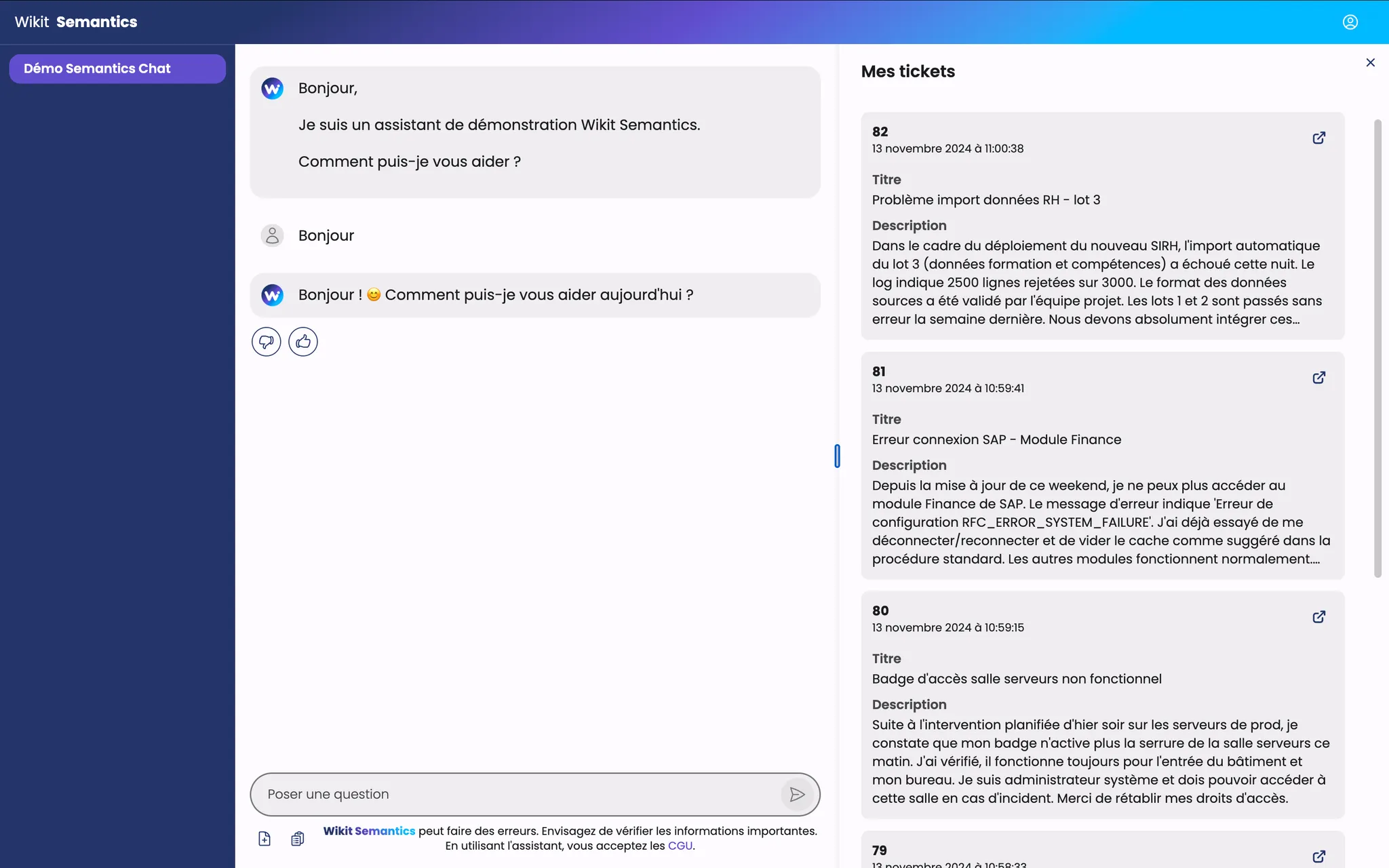The image size is (1389, 868).
Task: Click the Mes tickets panel heading
Action: click(907, 71)
